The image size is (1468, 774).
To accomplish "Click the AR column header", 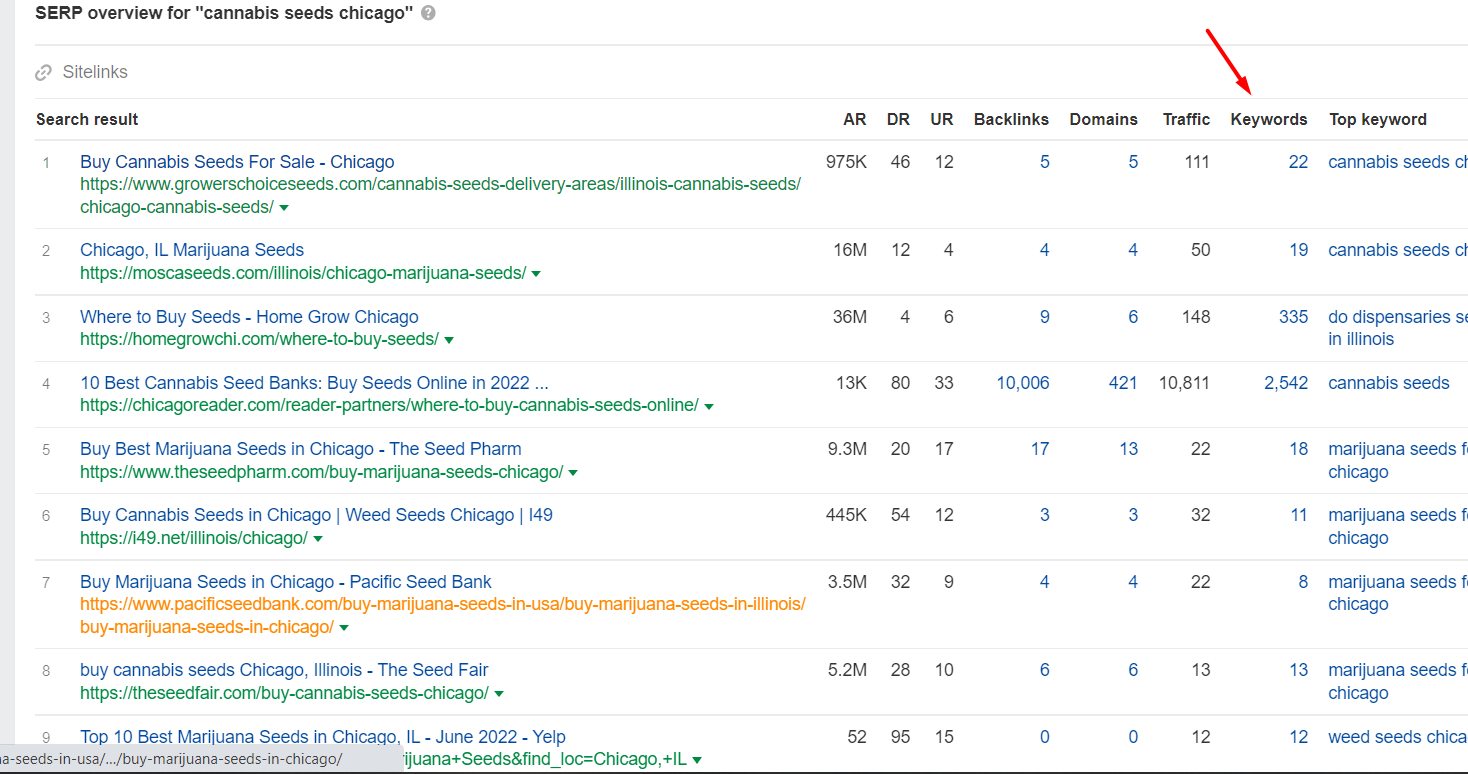I will pyautogui.click(x=854, y=119).
